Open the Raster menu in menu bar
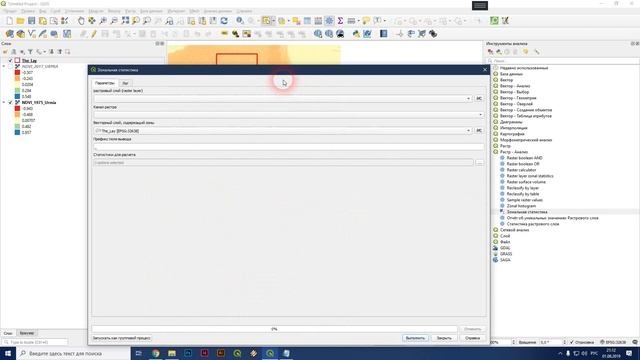 (130, 11)
